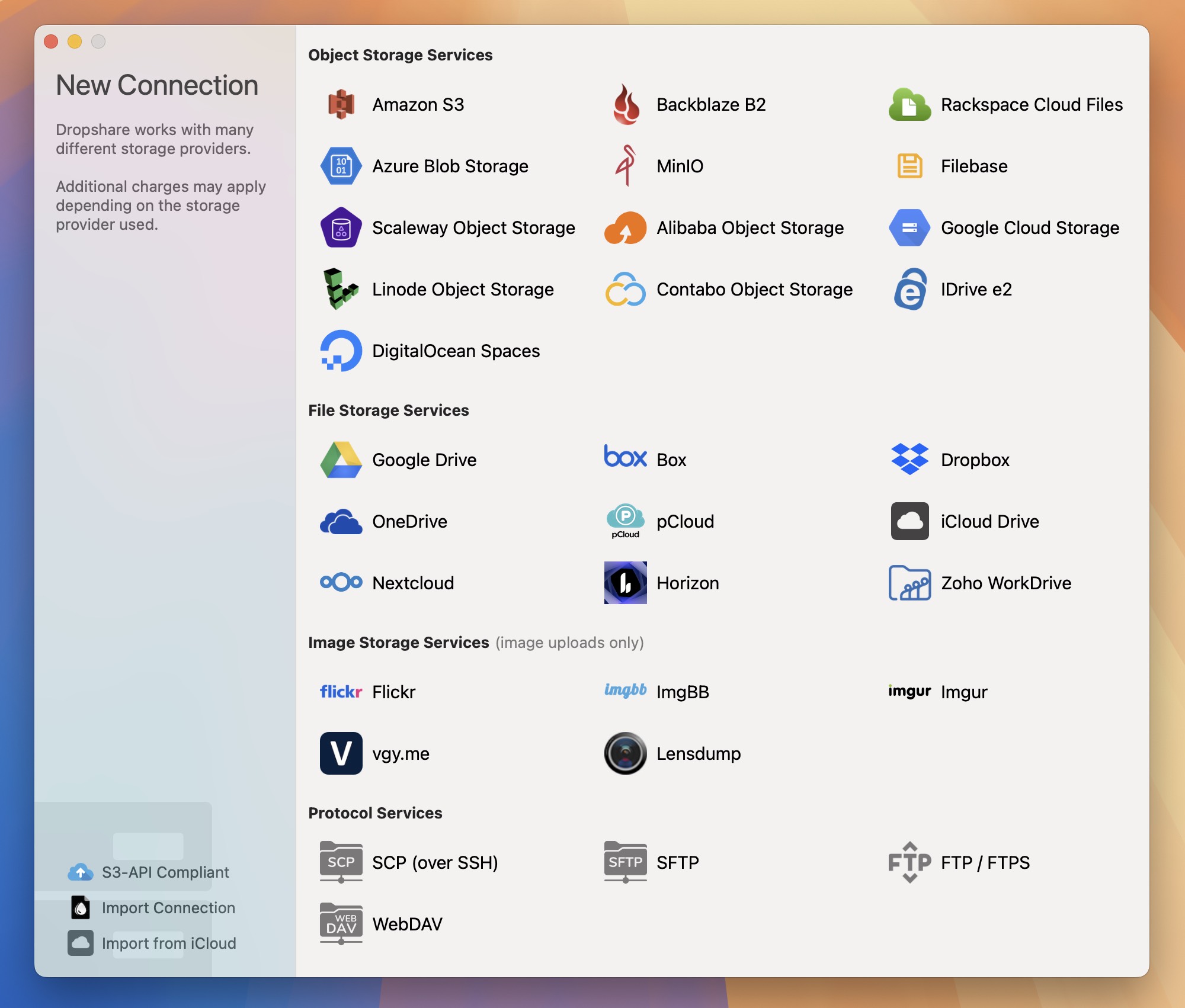Screen dimensions: 1185x1008
Task: Select WebDAV protocol connection
Action: click(x=407, y=922)
